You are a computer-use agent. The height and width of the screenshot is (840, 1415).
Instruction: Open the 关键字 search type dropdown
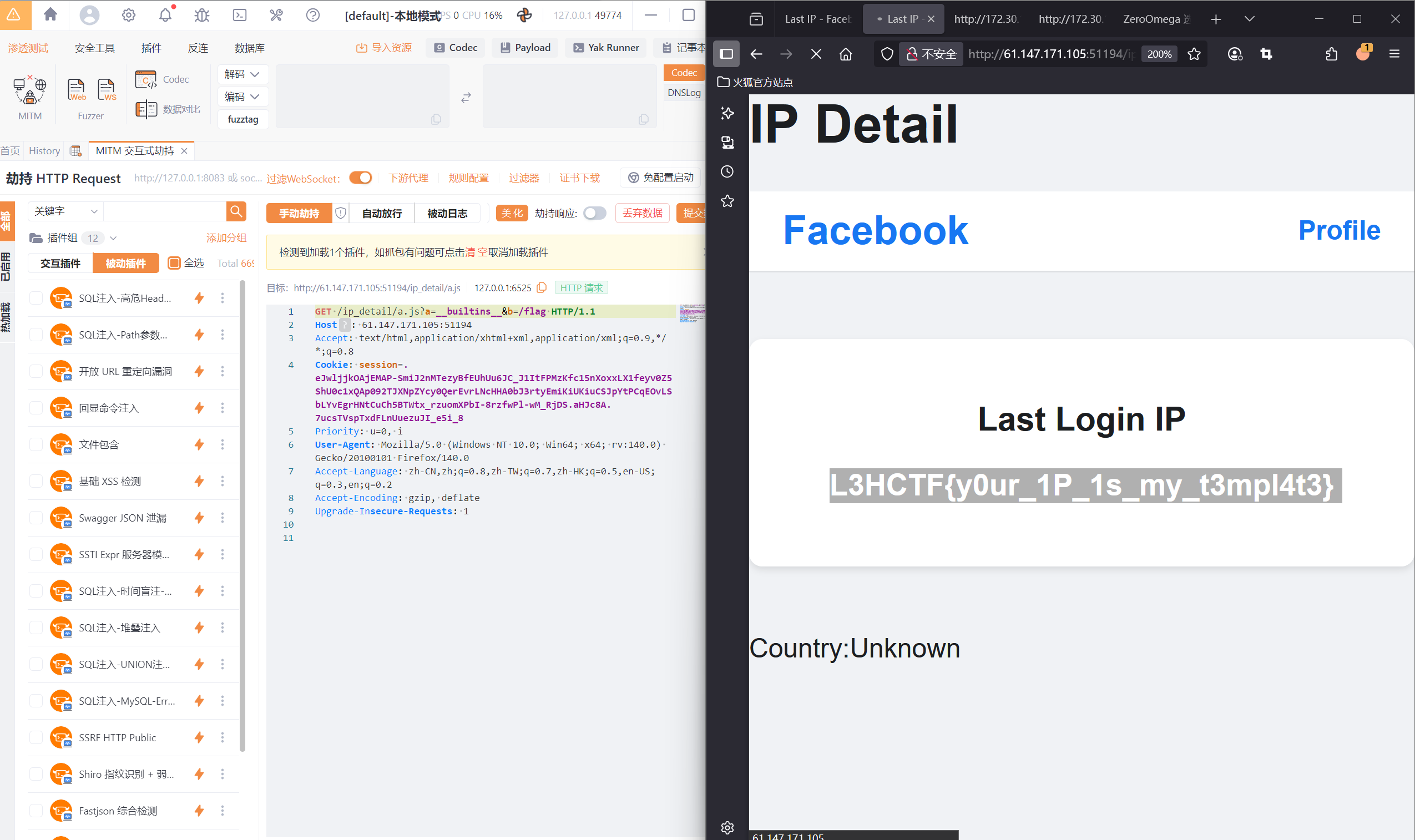click(x=65, y=211)
